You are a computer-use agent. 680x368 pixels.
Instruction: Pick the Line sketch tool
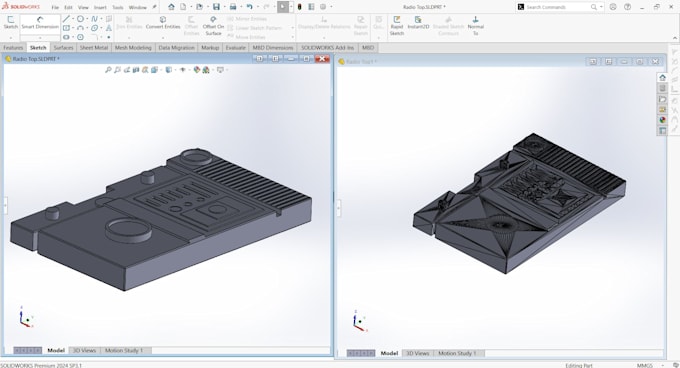pos(66,19)
